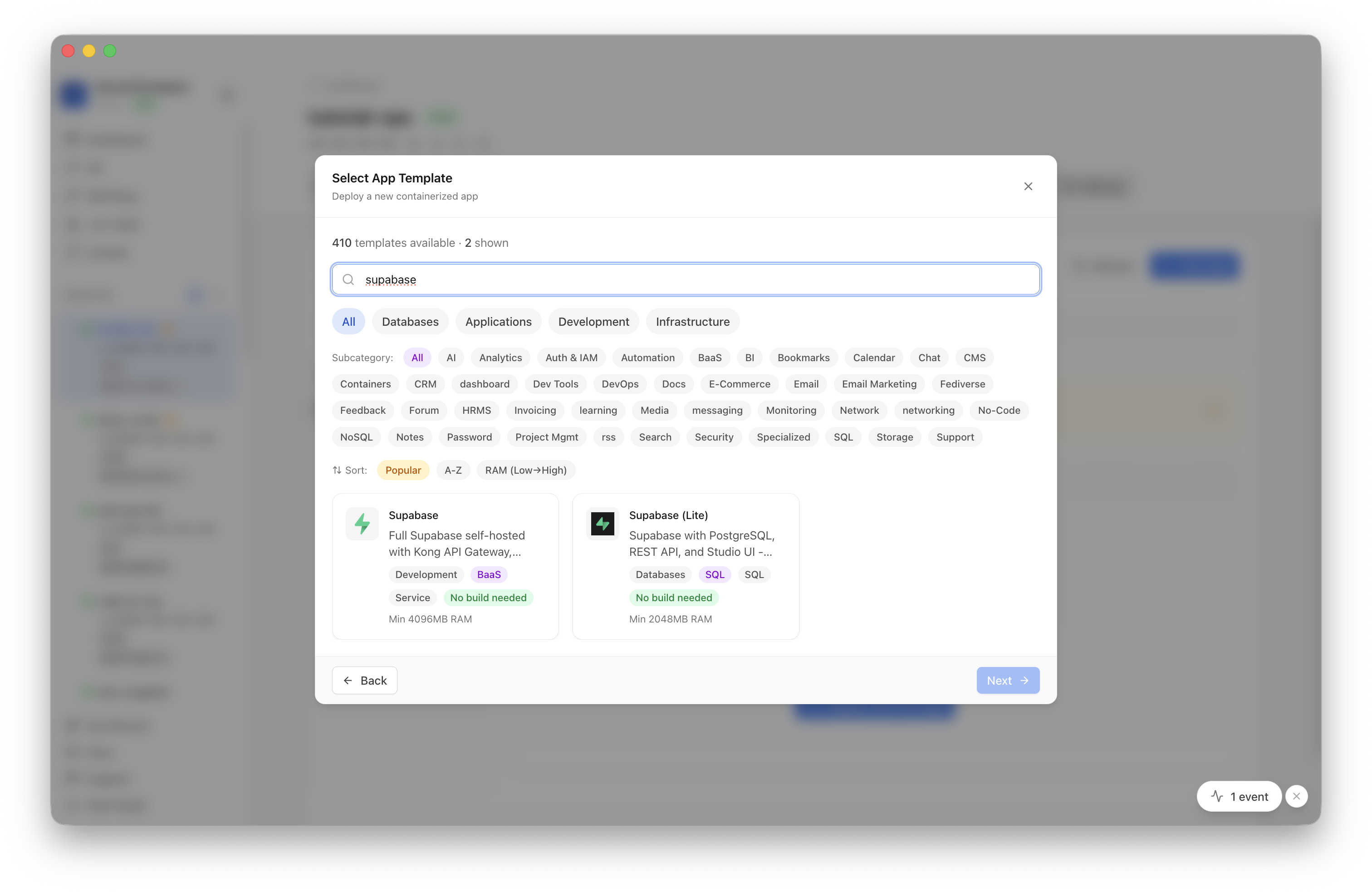Filter by Security subcategory
Screen dimensions: 1372x892
714,437
